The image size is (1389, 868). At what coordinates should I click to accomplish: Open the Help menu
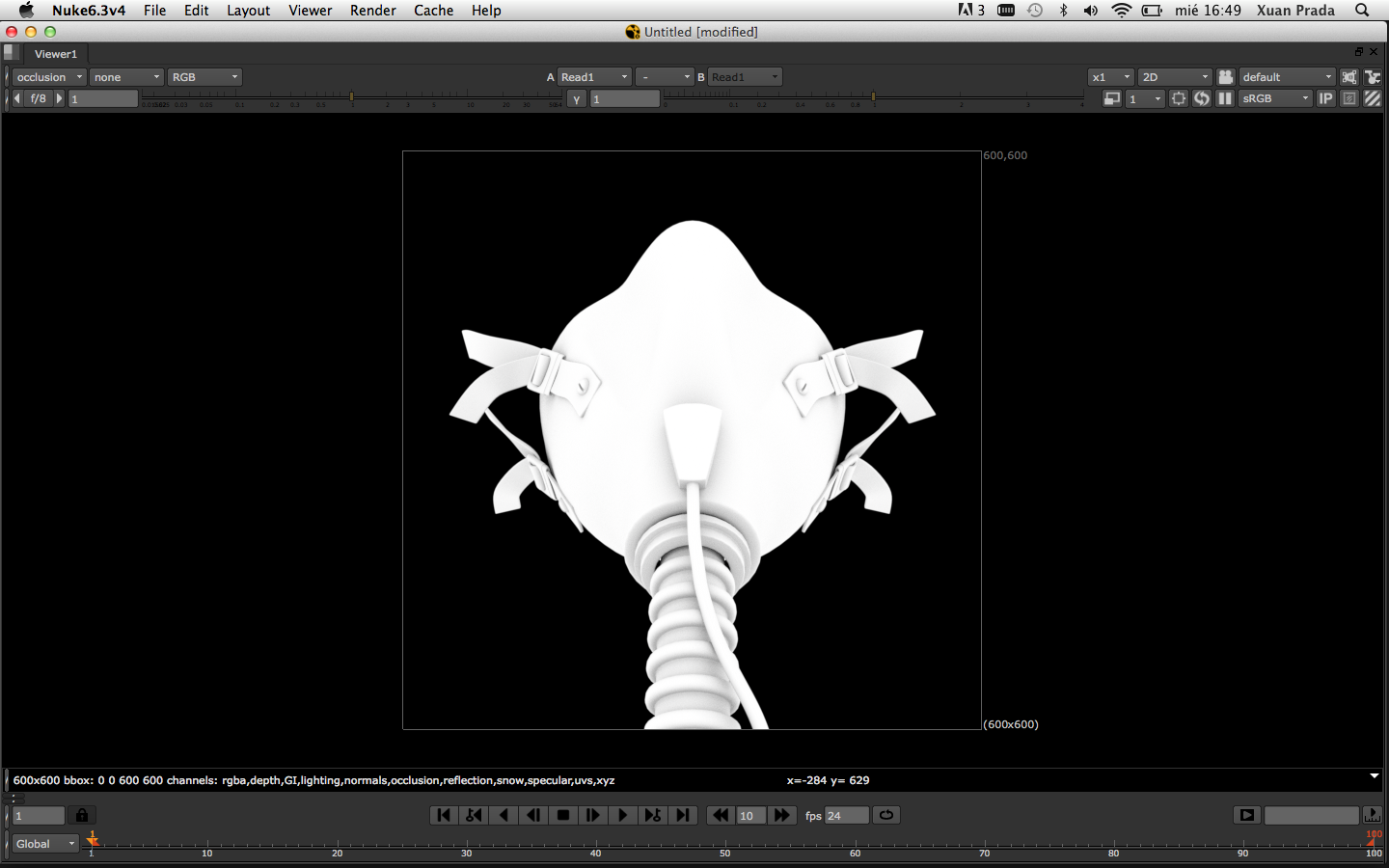pyautogui.click(x=486, y=11)
